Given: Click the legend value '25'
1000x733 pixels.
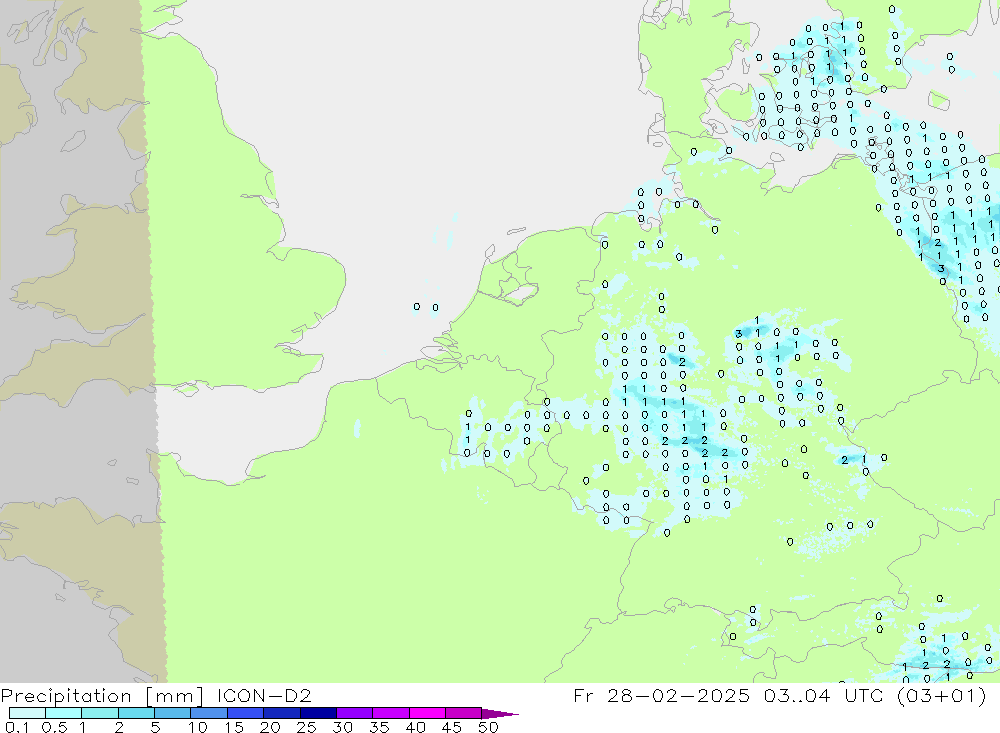Looking at the screenshot, I should (306, 727).
